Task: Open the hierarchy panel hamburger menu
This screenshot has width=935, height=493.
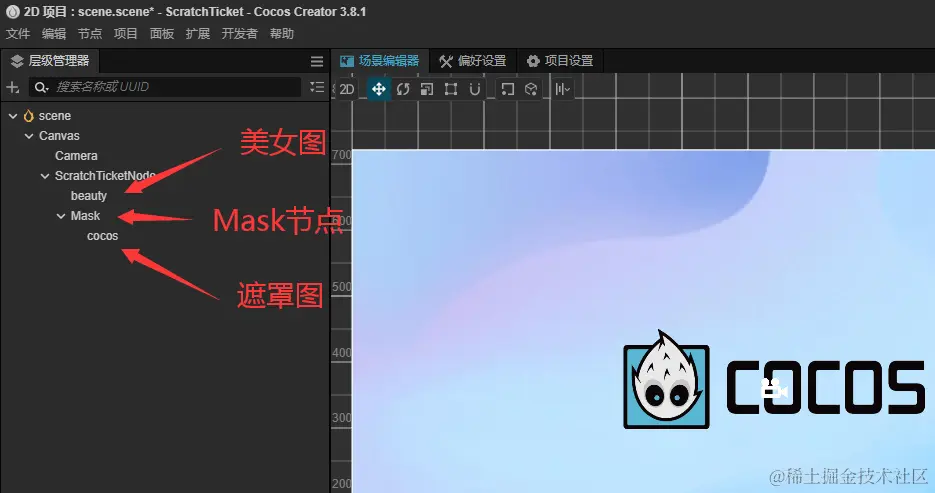Action: (x=317, y=61)
